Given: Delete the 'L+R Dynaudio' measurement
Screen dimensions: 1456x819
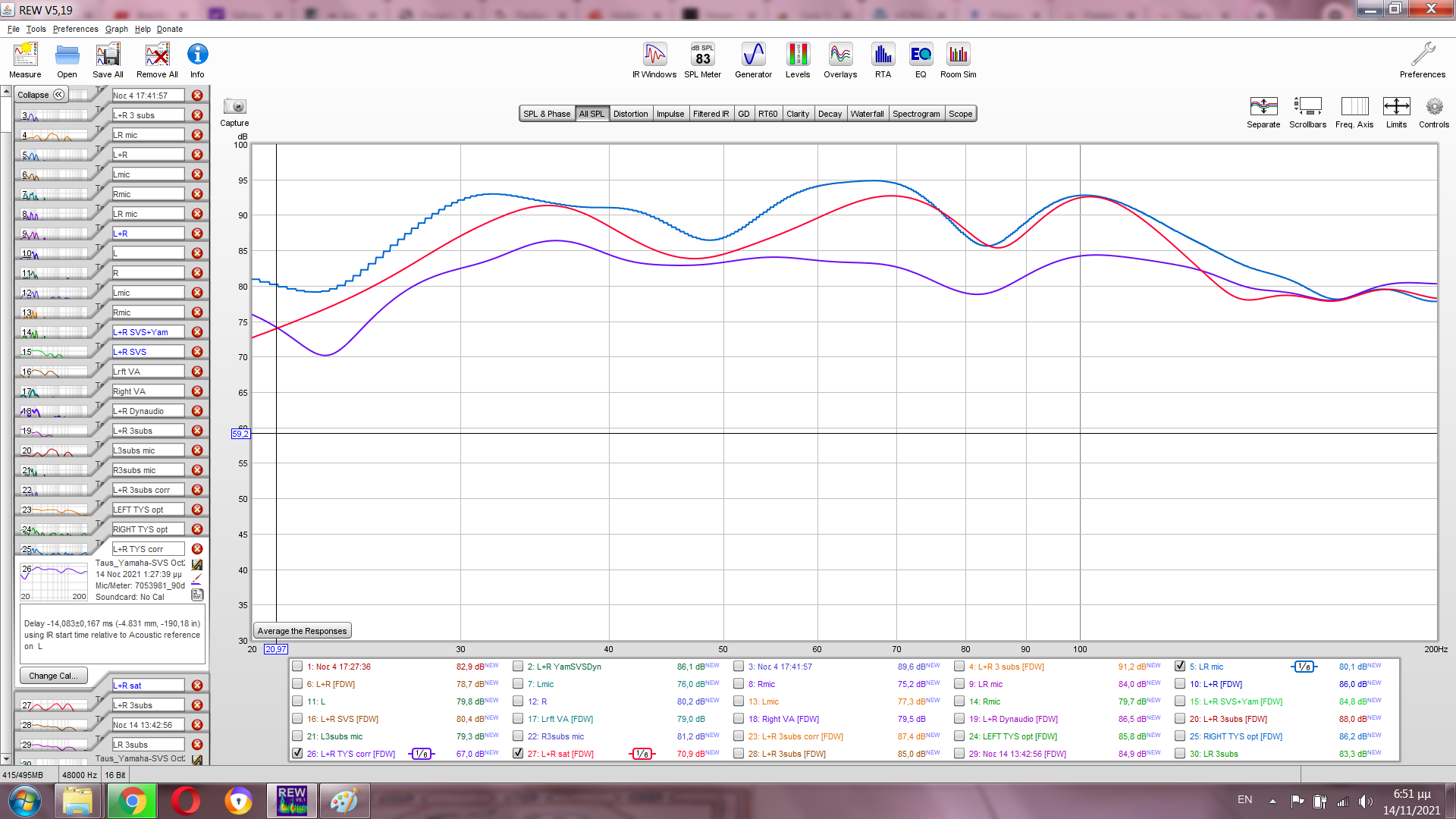Looking at the screenshot, I should pyautogui.click(x=197, y=411).
